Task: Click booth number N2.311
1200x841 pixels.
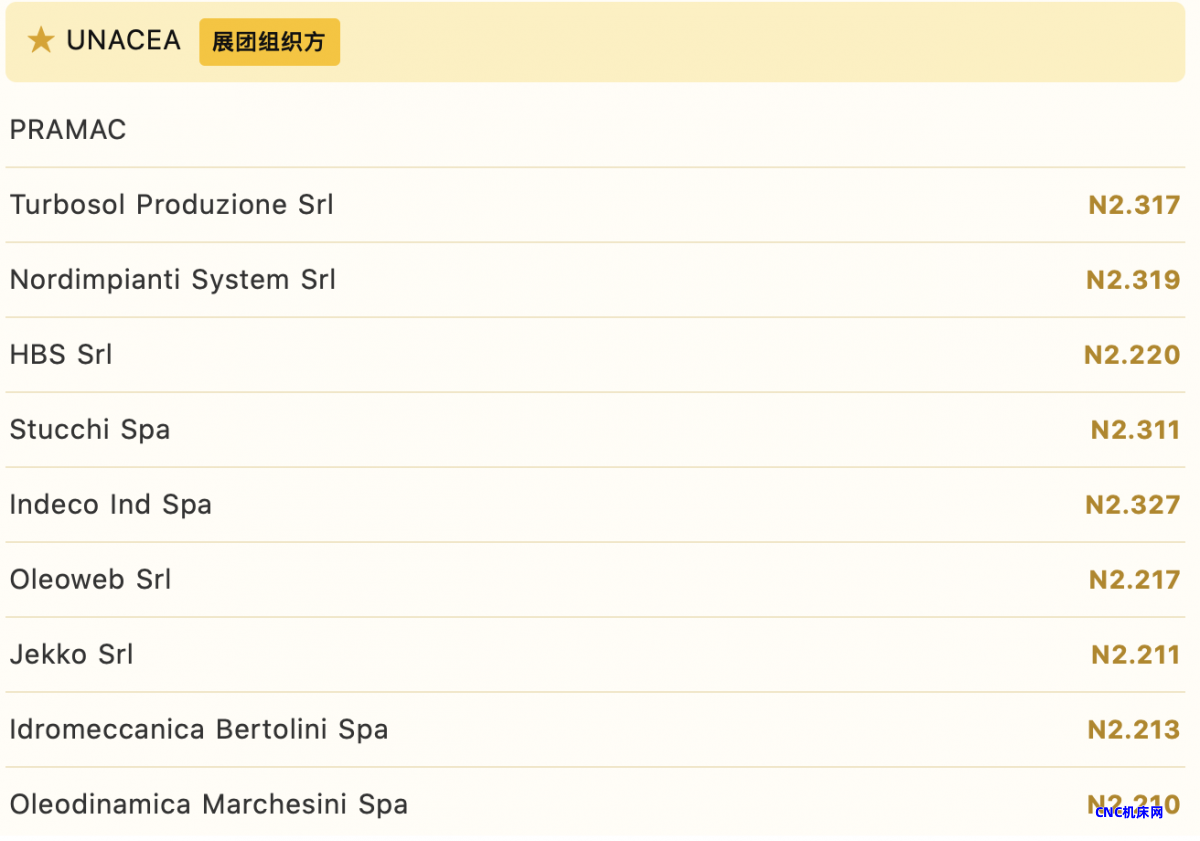Action: [1135, 430]
